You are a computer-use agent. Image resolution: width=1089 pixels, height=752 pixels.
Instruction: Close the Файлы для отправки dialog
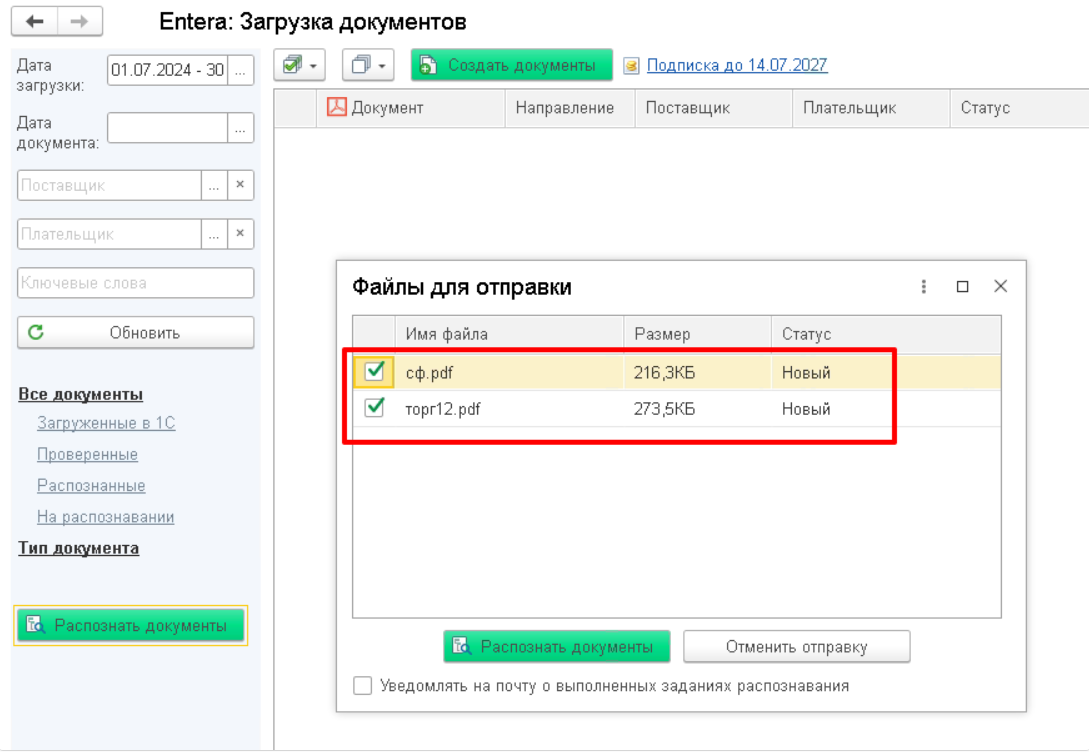(x=1000, y=286)
